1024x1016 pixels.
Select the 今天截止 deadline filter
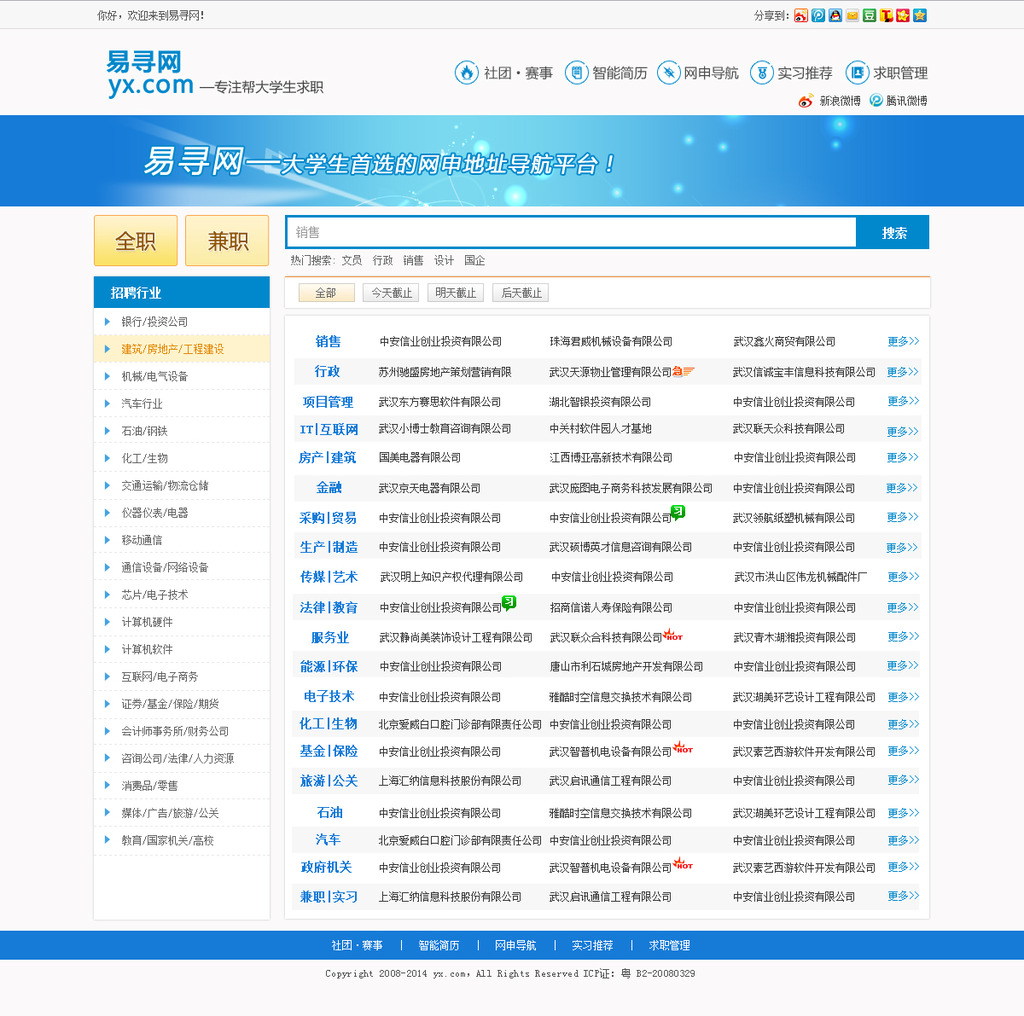(390, 292)
